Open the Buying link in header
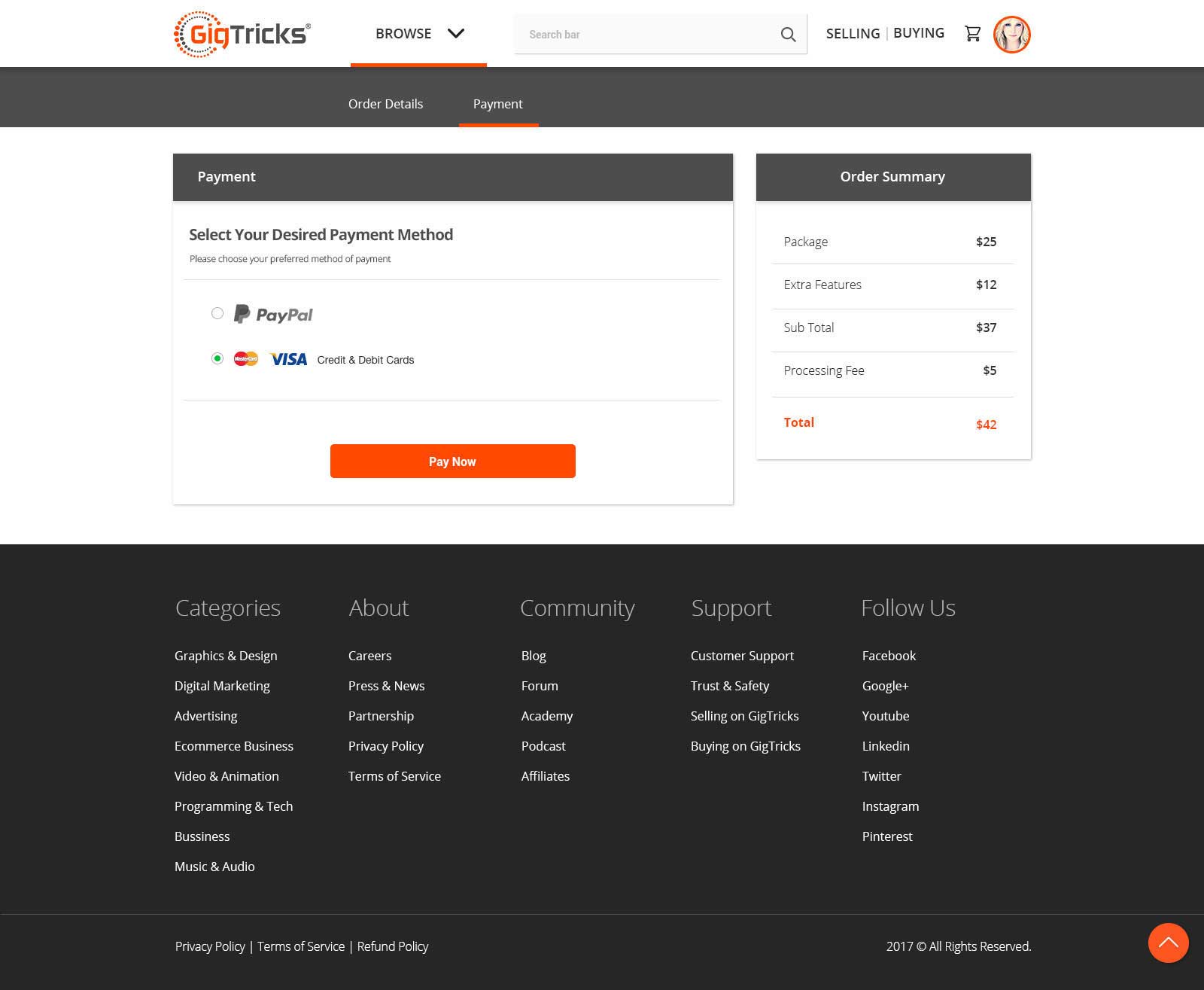 [x=918, y=33]
